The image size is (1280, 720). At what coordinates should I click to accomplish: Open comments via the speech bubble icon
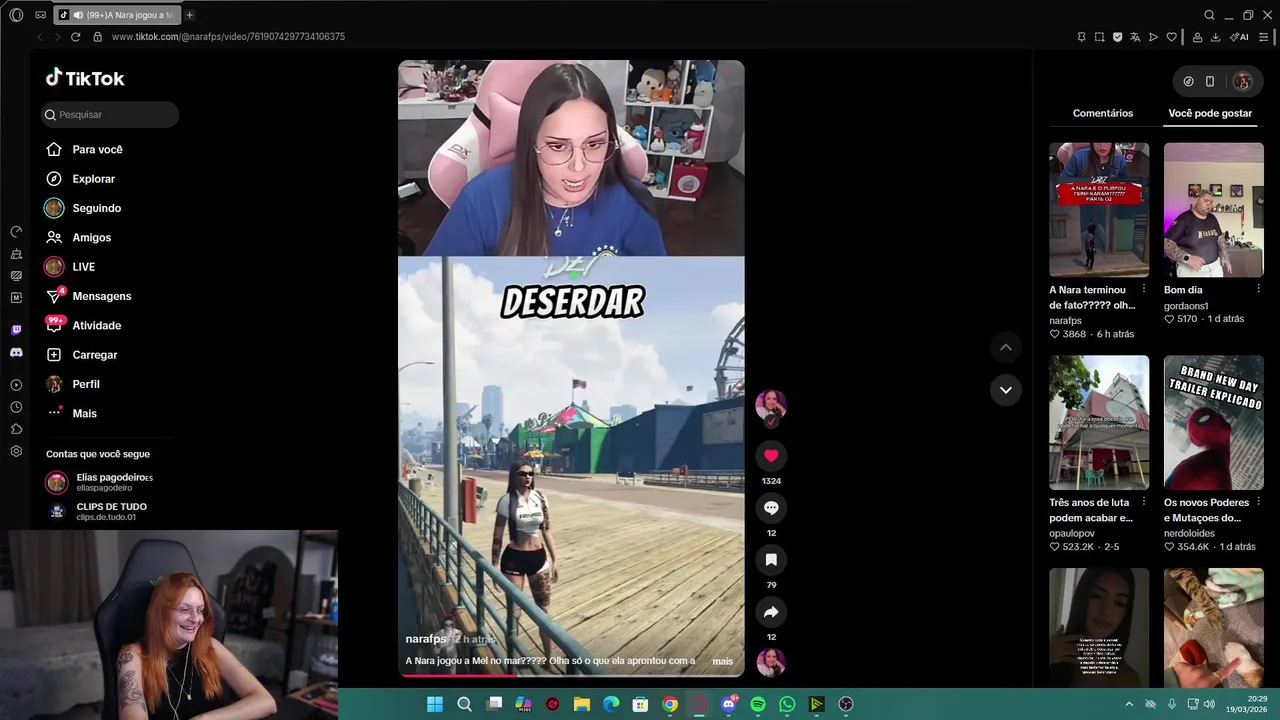(771, 508)
